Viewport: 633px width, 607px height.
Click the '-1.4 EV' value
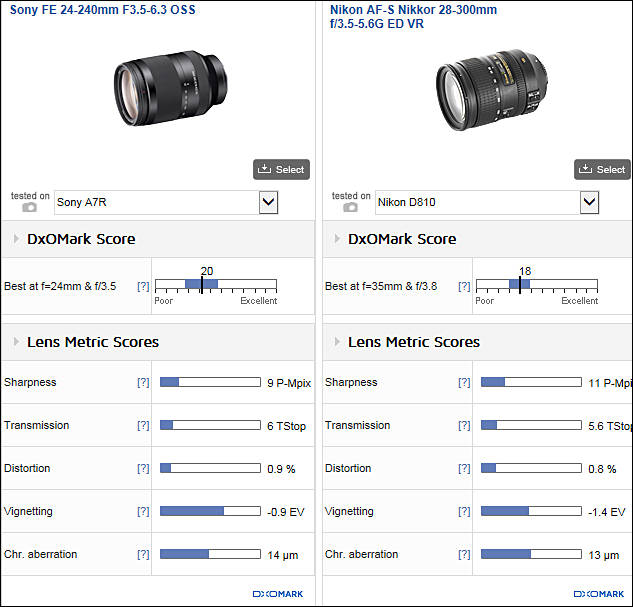coord(607,512)
